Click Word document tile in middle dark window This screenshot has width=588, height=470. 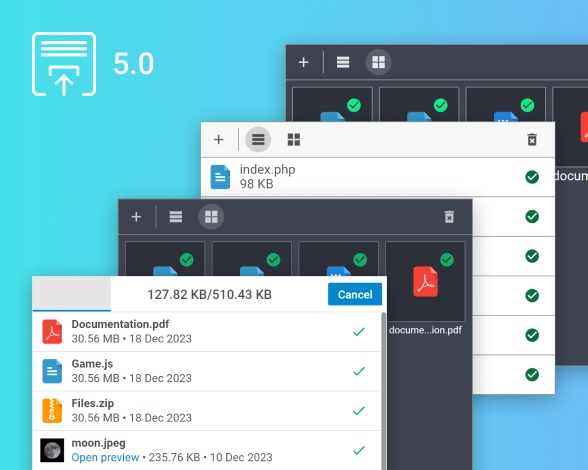coord(338,259)
